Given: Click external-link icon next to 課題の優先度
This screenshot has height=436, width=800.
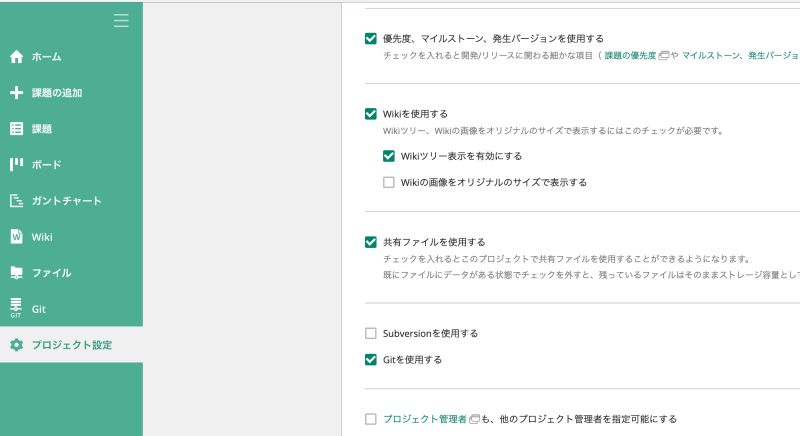Looking at the screenshot, I should (664, 56).
